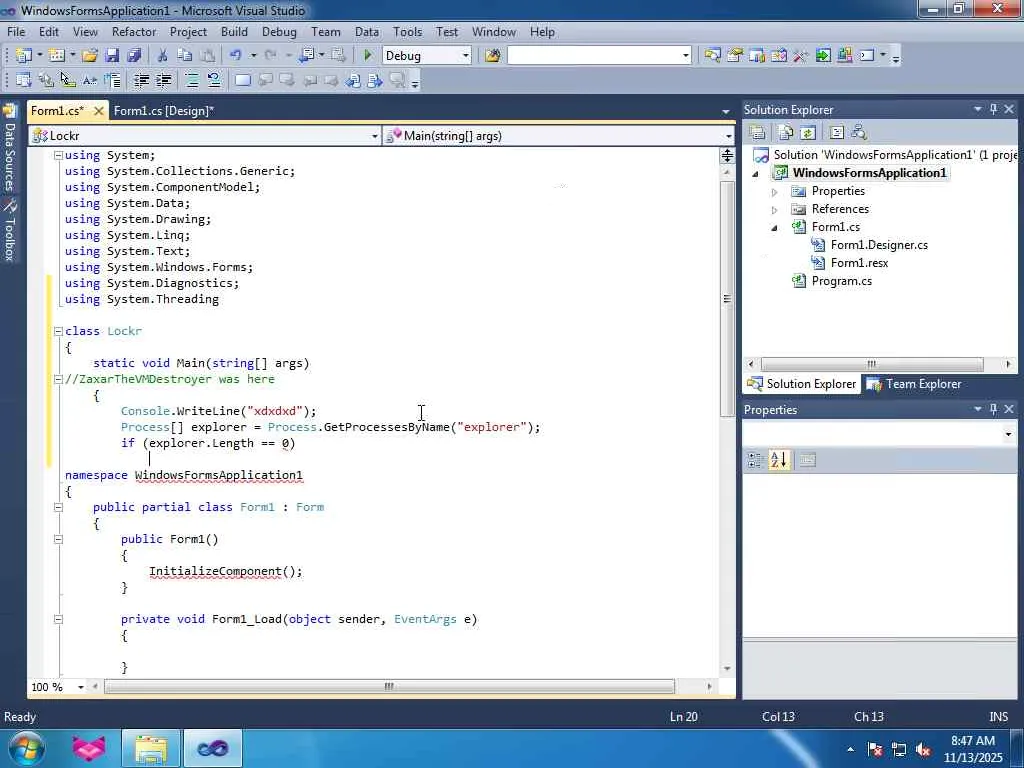Open Solution Explorer from the main toolbar icon
Viewport: 1024px width, 768px height.
712,56
